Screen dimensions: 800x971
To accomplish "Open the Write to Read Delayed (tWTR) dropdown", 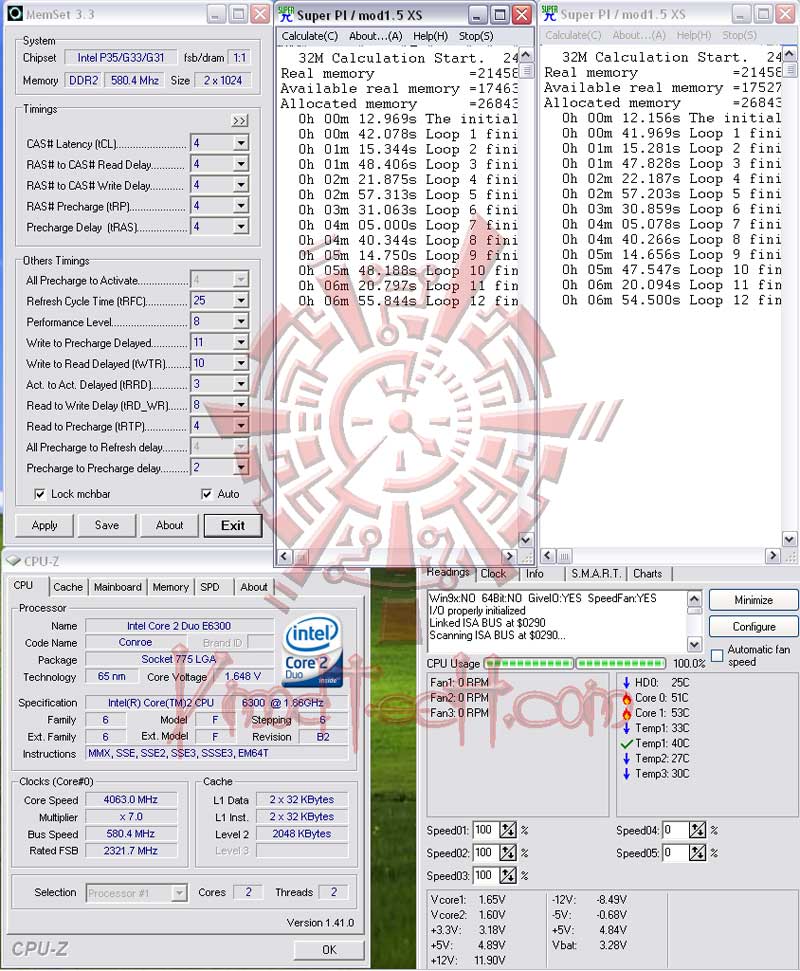I will (241, 364).
